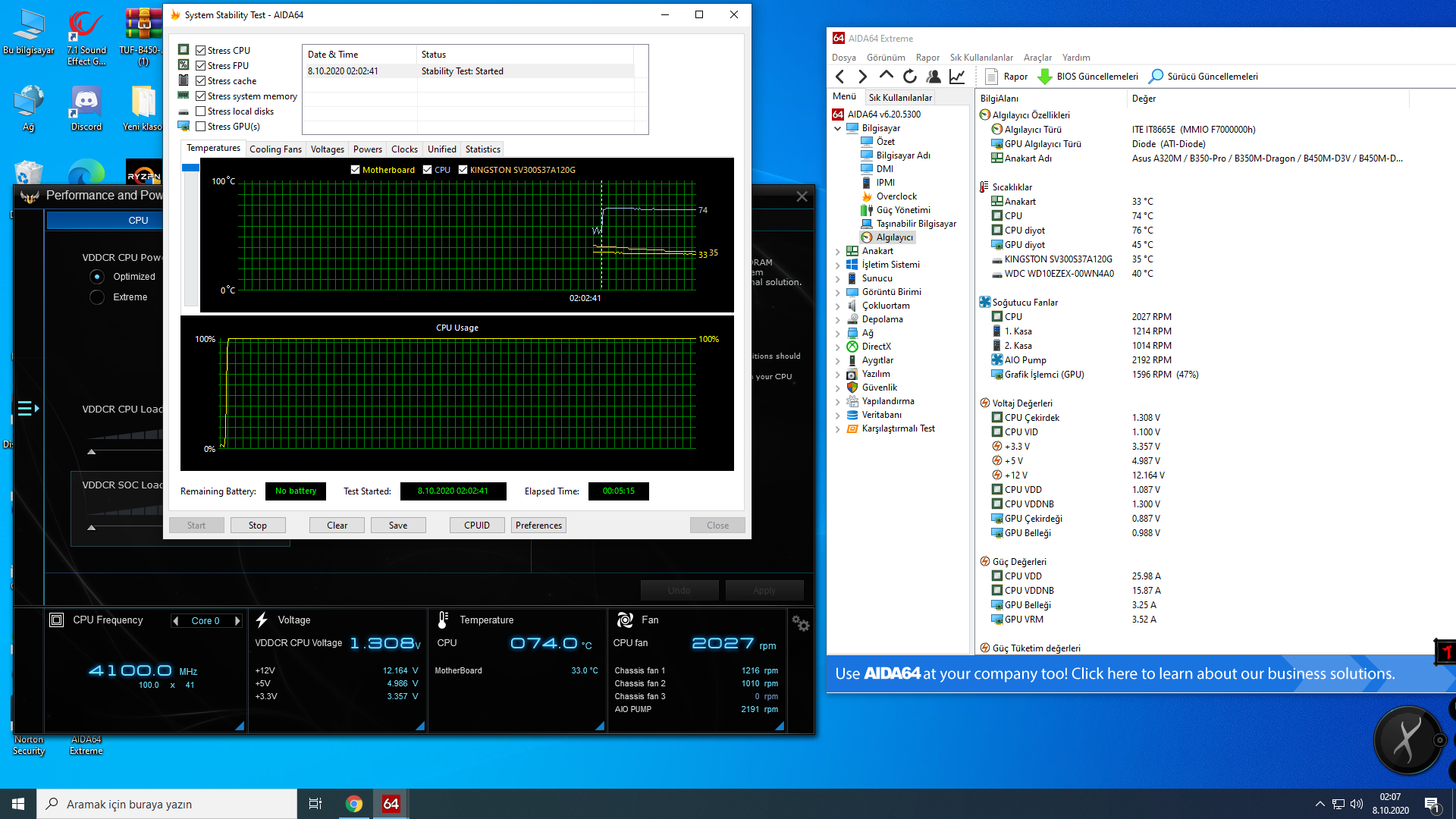Switch to the Cooling Fans tab

[275, 149]
